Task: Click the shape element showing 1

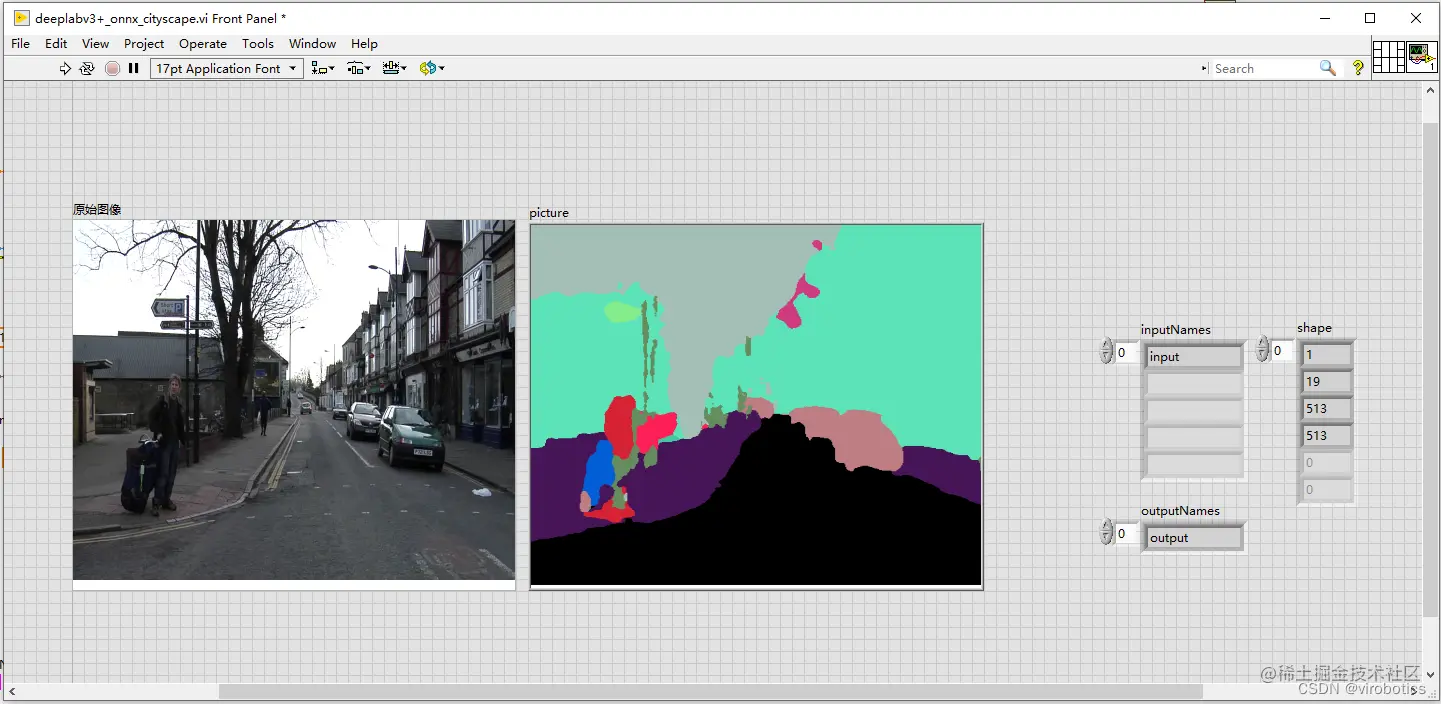Action: (1327, 354)
